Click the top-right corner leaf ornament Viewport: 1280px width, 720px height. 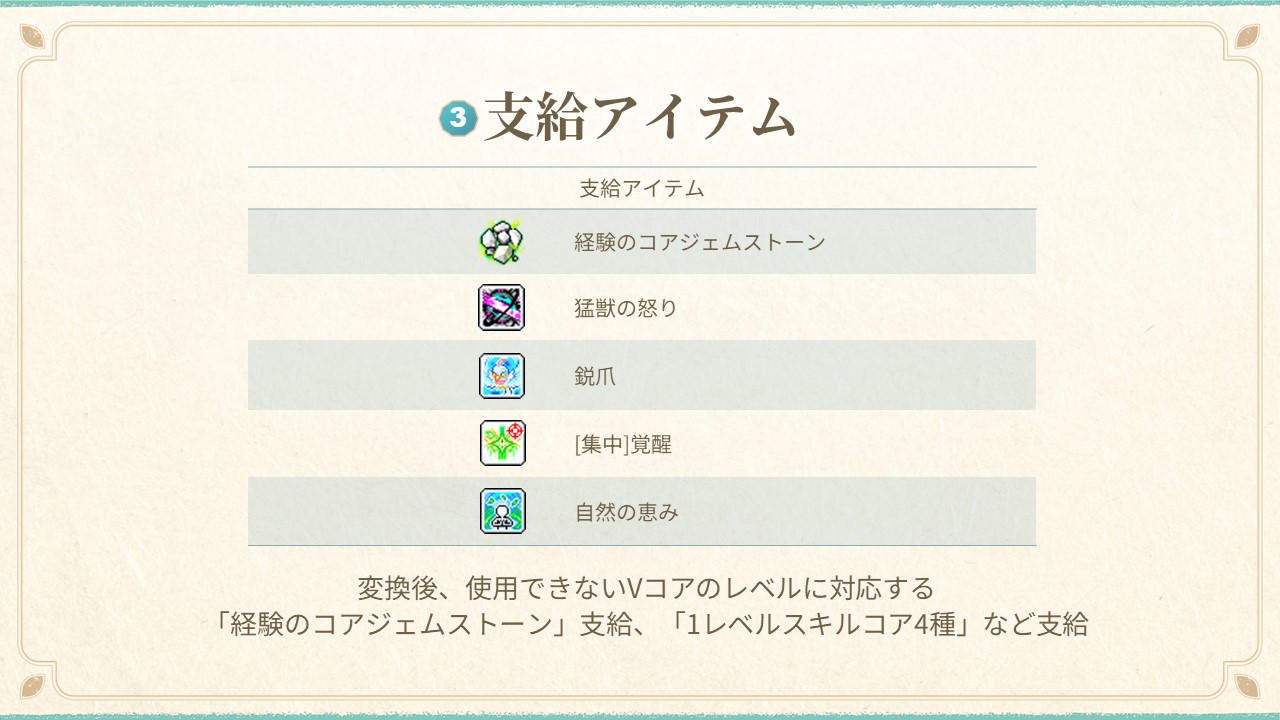click(x=1247, y=37)
